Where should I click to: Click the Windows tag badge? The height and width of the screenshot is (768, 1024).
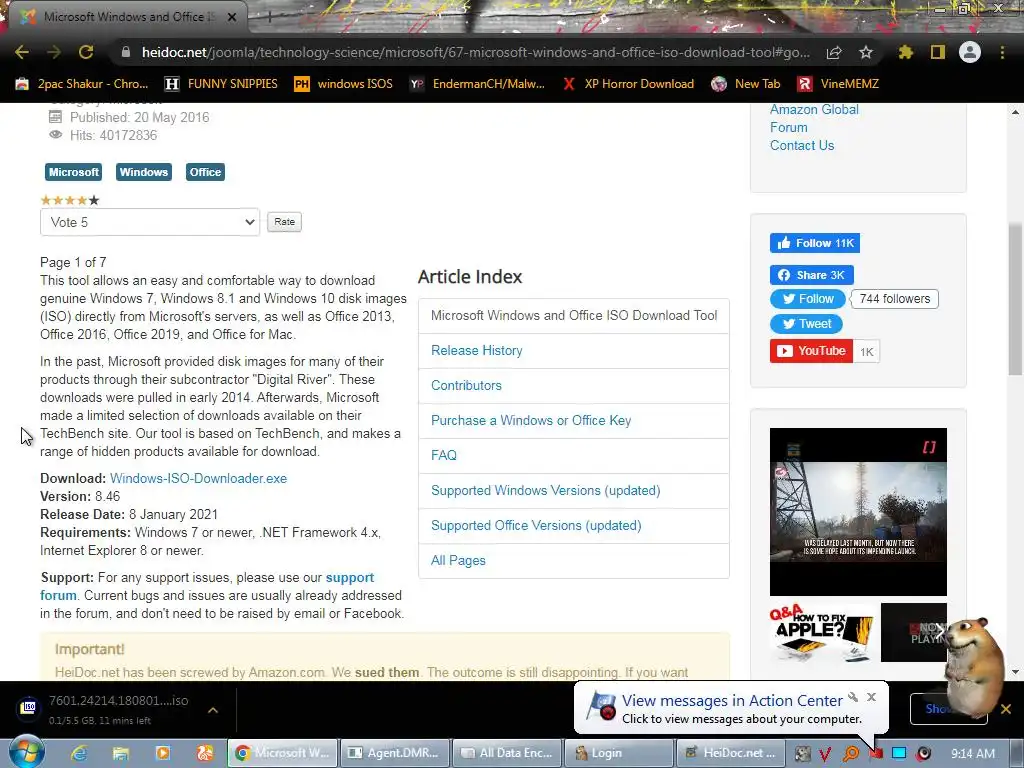tap(144, 172)
